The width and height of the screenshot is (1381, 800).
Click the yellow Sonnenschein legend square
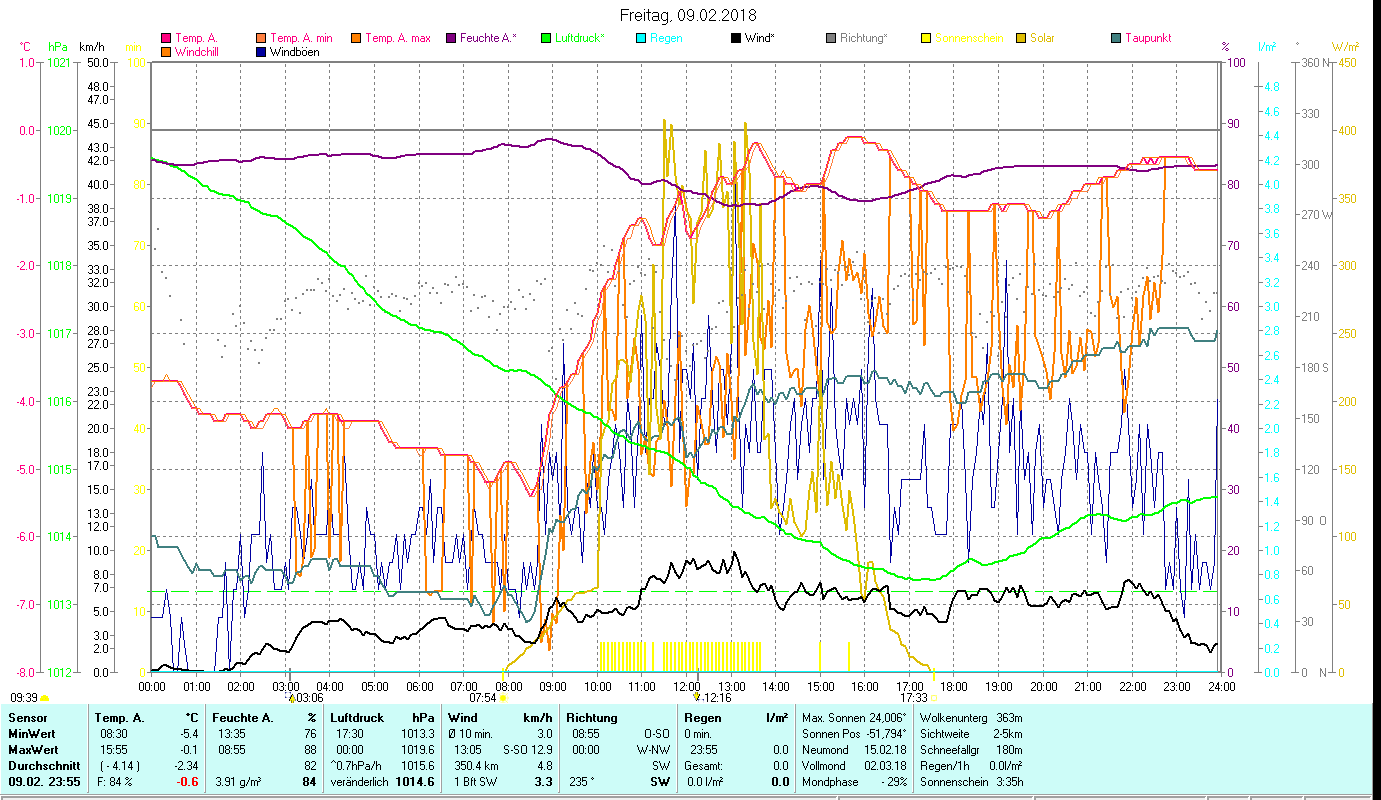tap(926, 38)
